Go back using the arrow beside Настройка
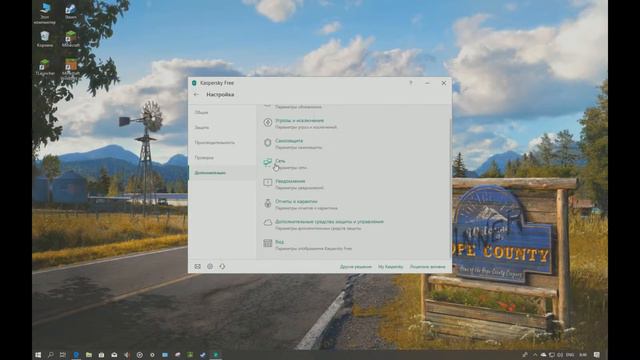Screen dimensions: 640x360 pos(196,94)
